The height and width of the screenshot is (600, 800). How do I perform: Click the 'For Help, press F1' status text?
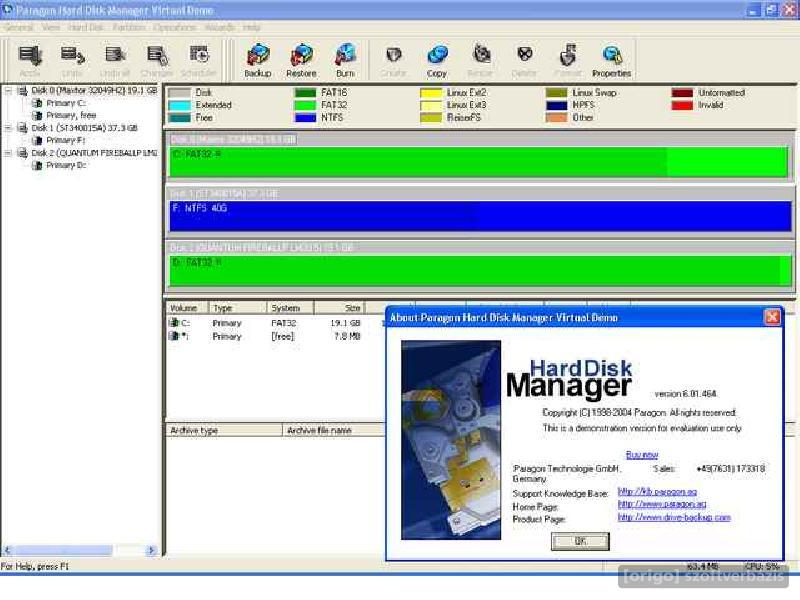(35, 566)
